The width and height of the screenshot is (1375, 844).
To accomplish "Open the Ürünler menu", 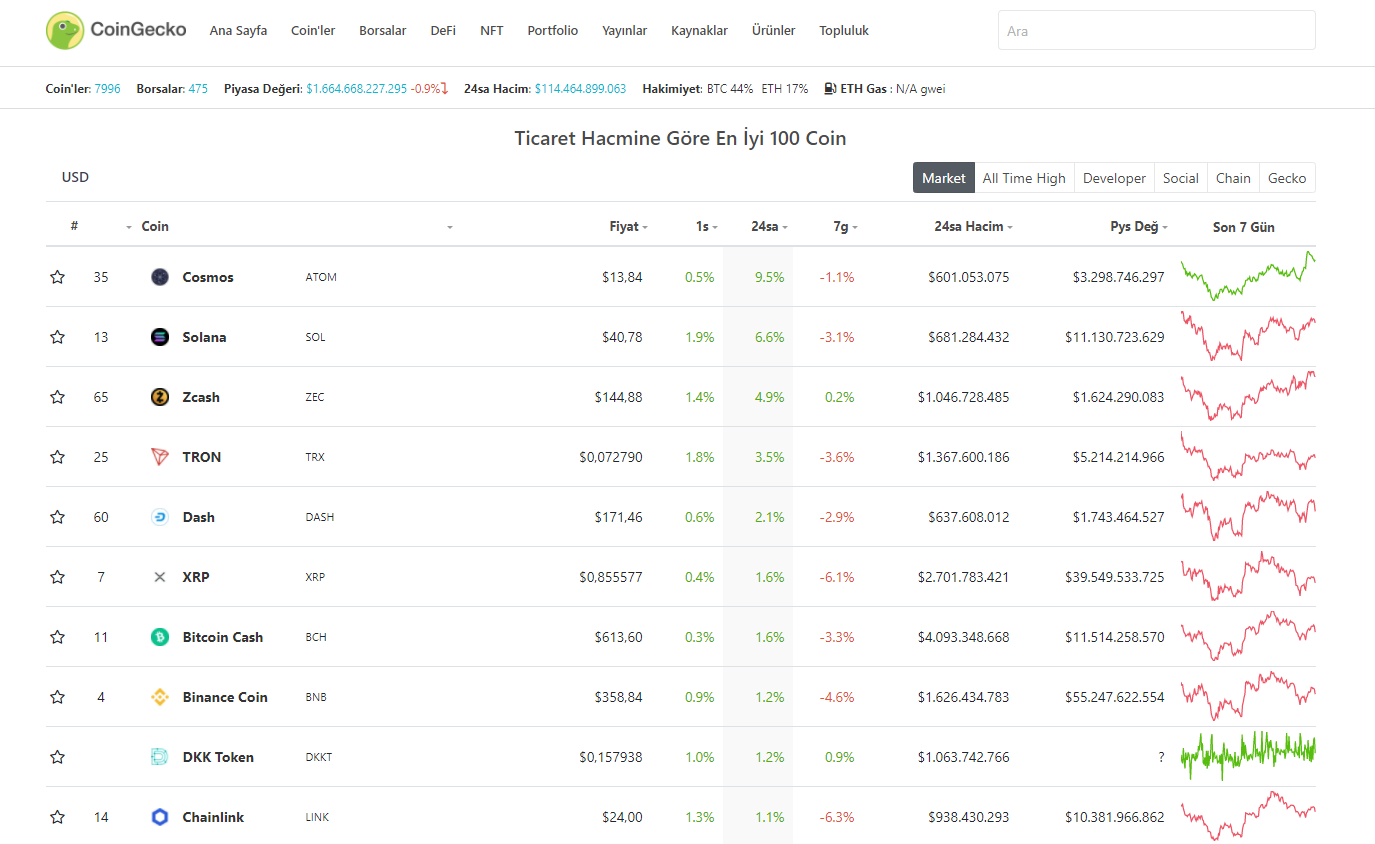I will tap(774, 30).
